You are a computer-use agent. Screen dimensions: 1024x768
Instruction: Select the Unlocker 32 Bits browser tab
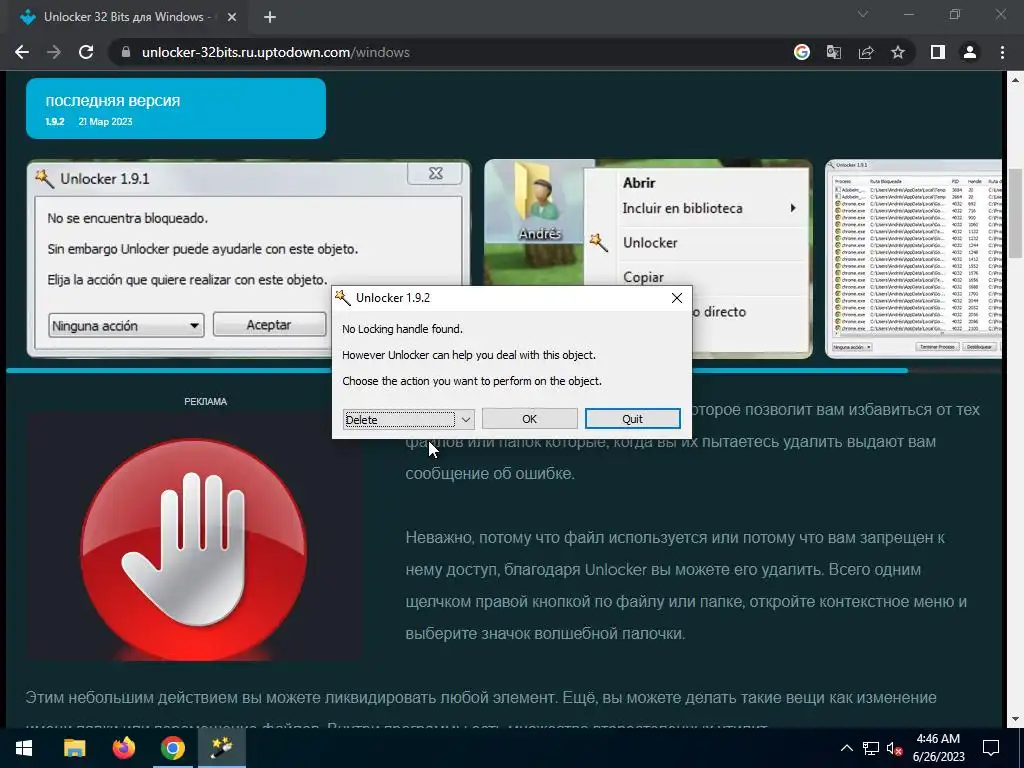127,17
